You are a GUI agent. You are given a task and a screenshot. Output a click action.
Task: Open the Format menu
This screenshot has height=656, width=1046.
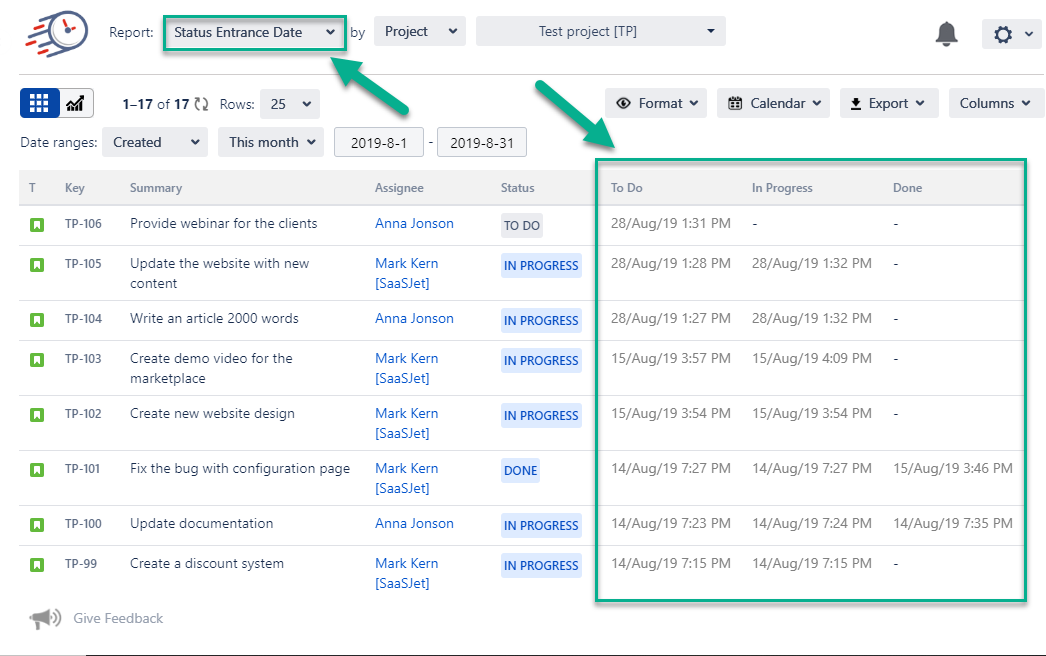(655, 102)
